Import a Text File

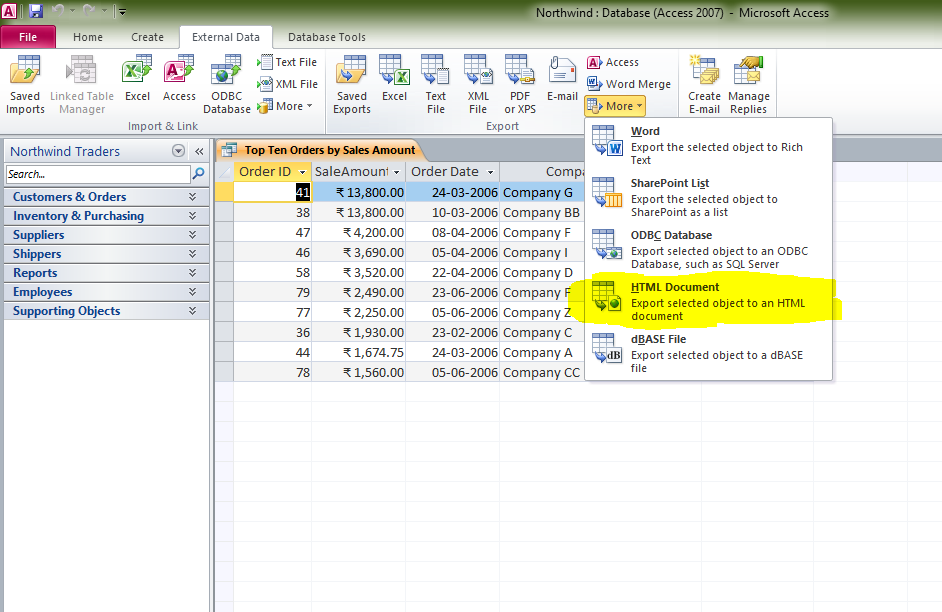pos(287,62)
